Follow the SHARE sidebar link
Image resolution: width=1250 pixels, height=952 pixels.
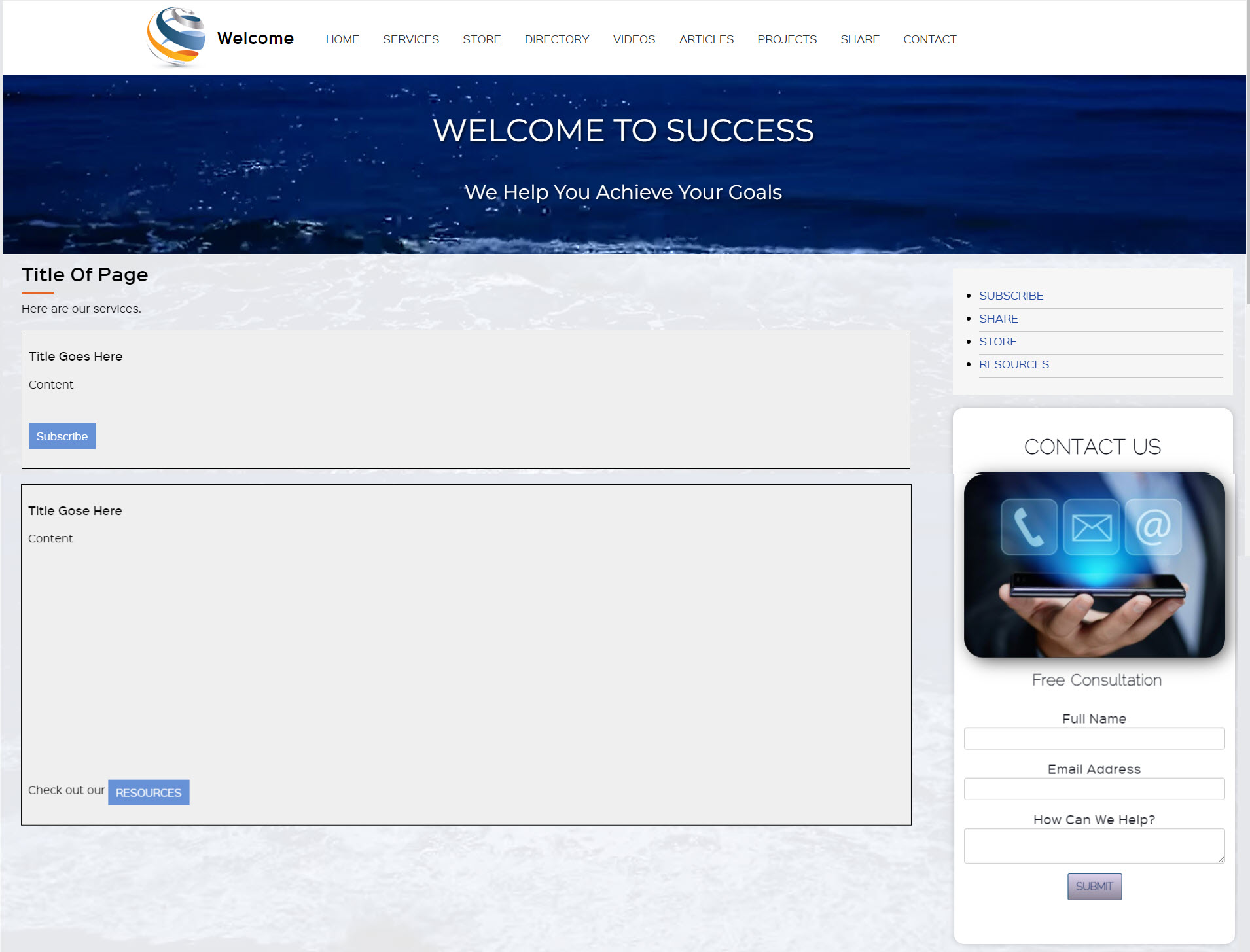point(999,319)
